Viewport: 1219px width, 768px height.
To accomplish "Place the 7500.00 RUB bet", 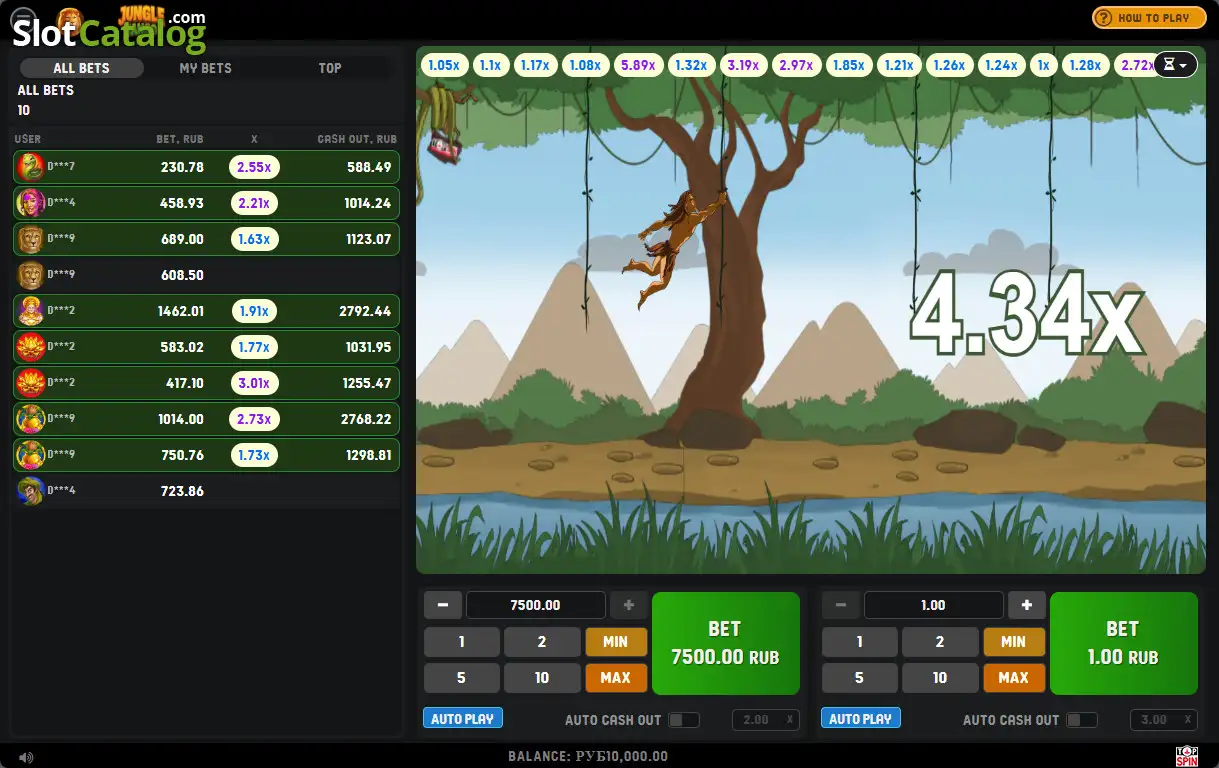I will 726,643.
